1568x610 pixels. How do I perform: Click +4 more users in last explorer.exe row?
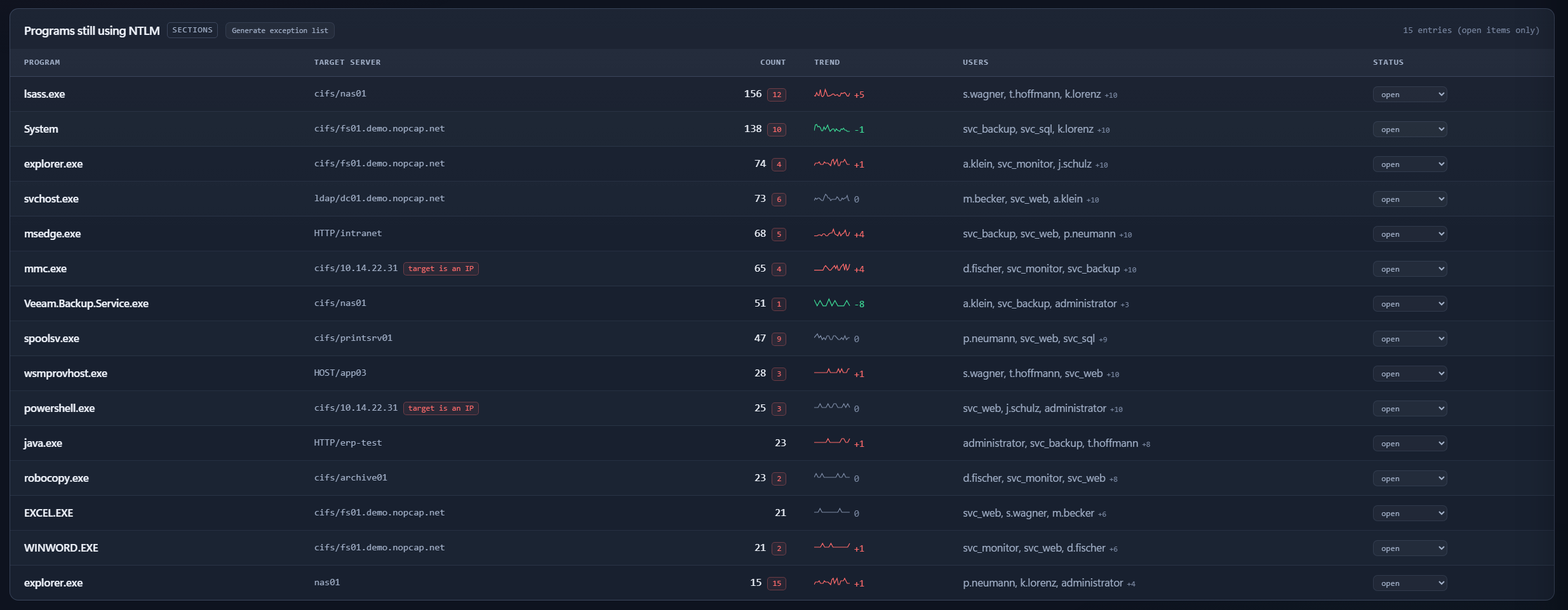tap(1131, 584)
